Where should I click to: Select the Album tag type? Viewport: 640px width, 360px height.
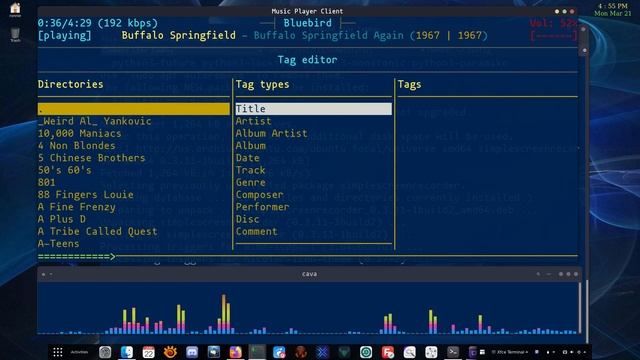(x=250, y=145)
